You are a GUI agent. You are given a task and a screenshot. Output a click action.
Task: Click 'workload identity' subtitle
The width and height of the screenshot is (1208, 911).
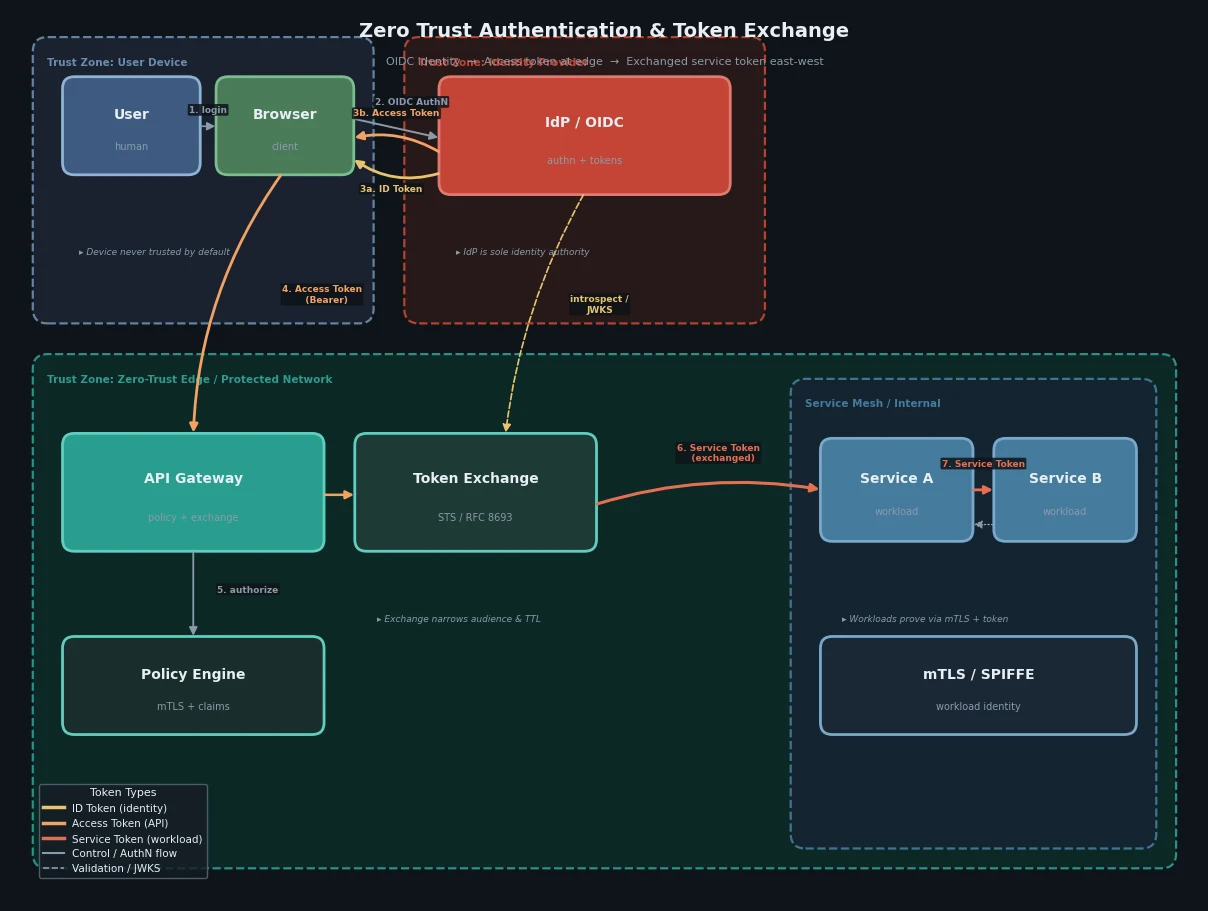click(978, 707)
